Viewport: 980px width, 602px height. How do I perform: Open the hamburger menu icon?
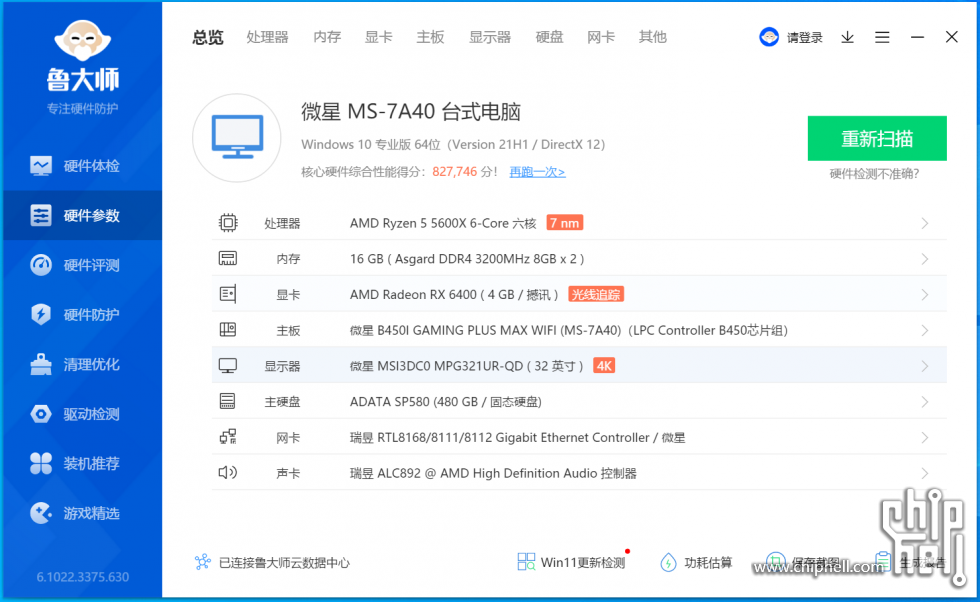pos(882,38)
